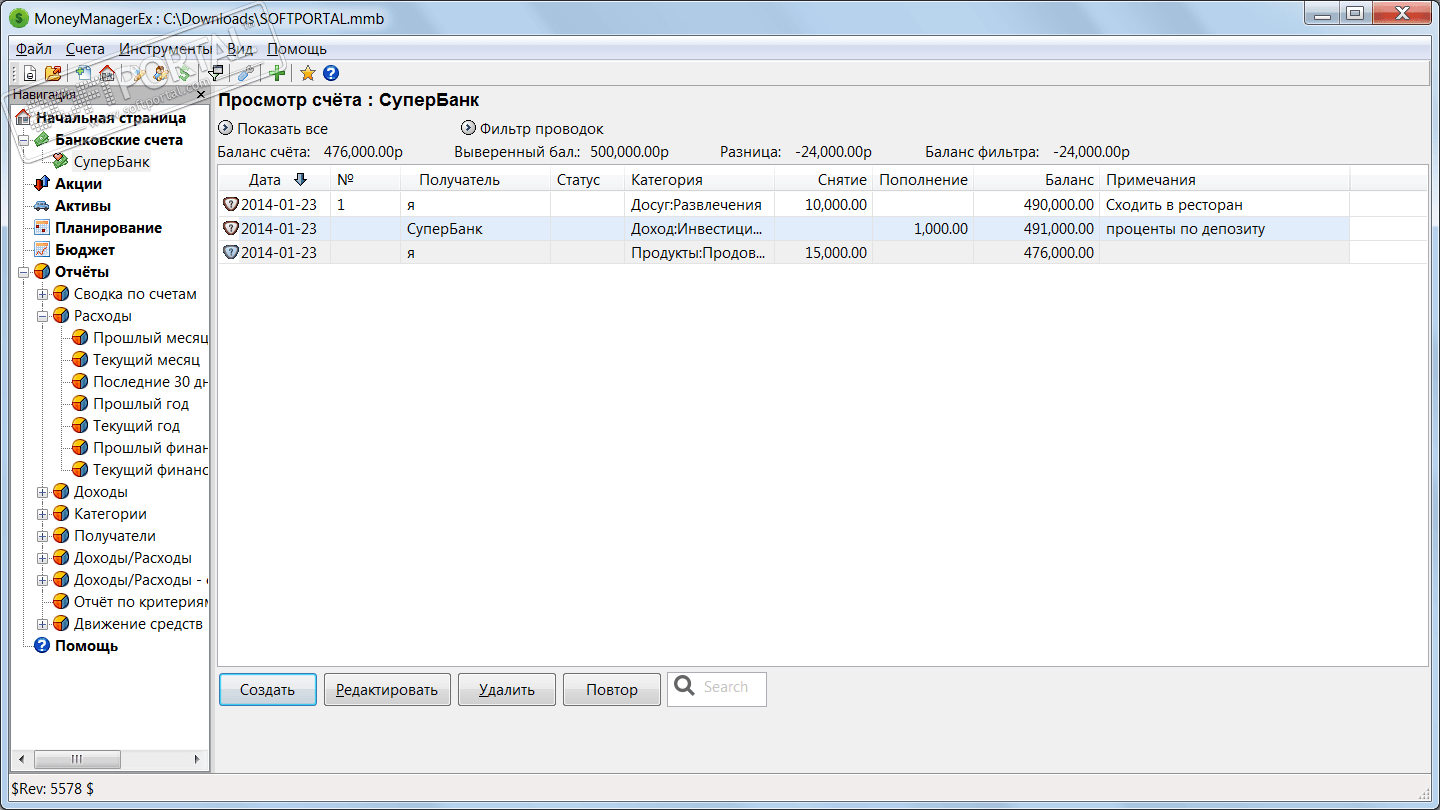This screenshot has height=810, width=1440.
Task: Open database via folder toolbar icon
Action: (53, 73)
